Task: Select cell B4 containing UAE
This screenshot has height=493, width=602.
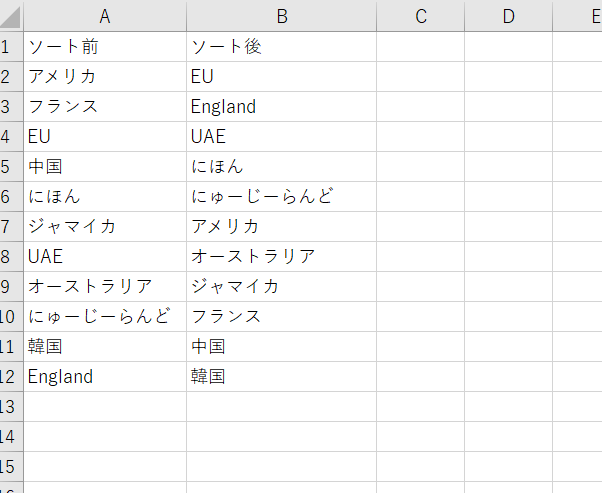Action: [x=281, y=136]
